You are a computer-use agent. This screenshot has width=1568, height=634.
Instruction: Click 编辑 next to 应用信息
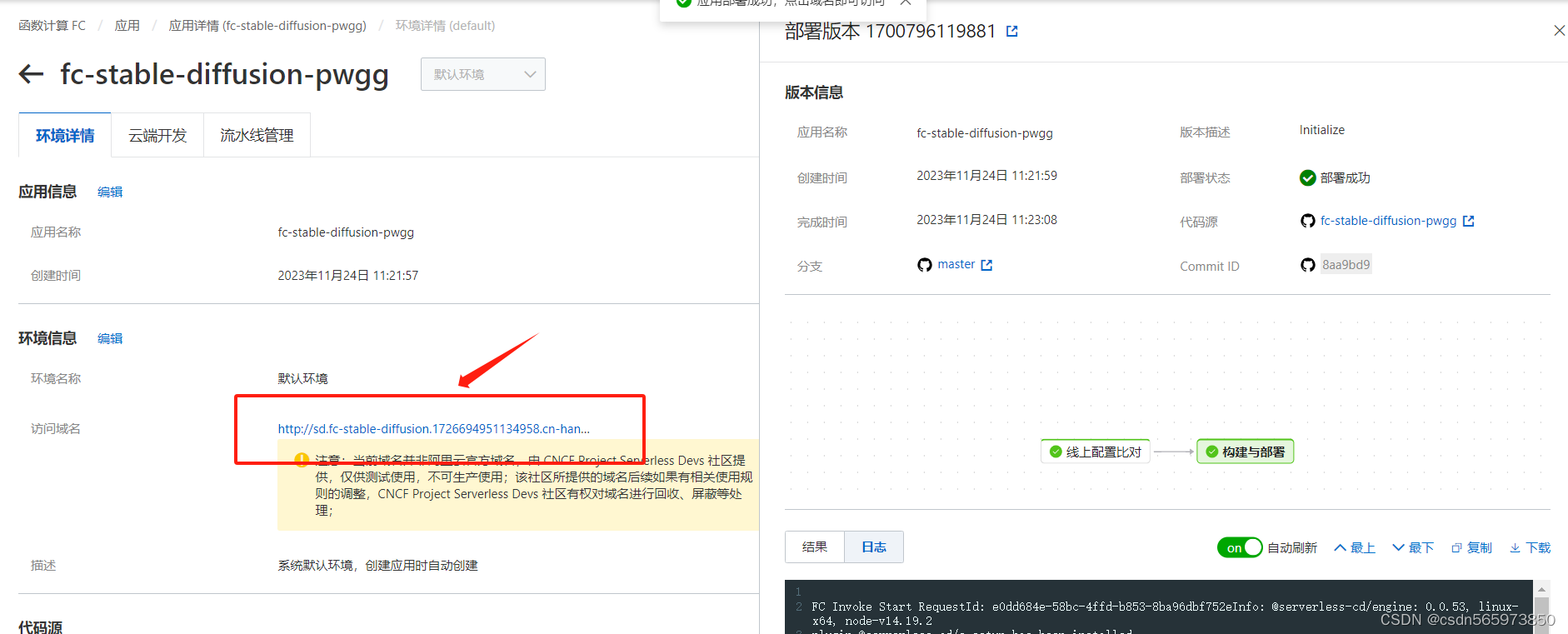(110, 192)
